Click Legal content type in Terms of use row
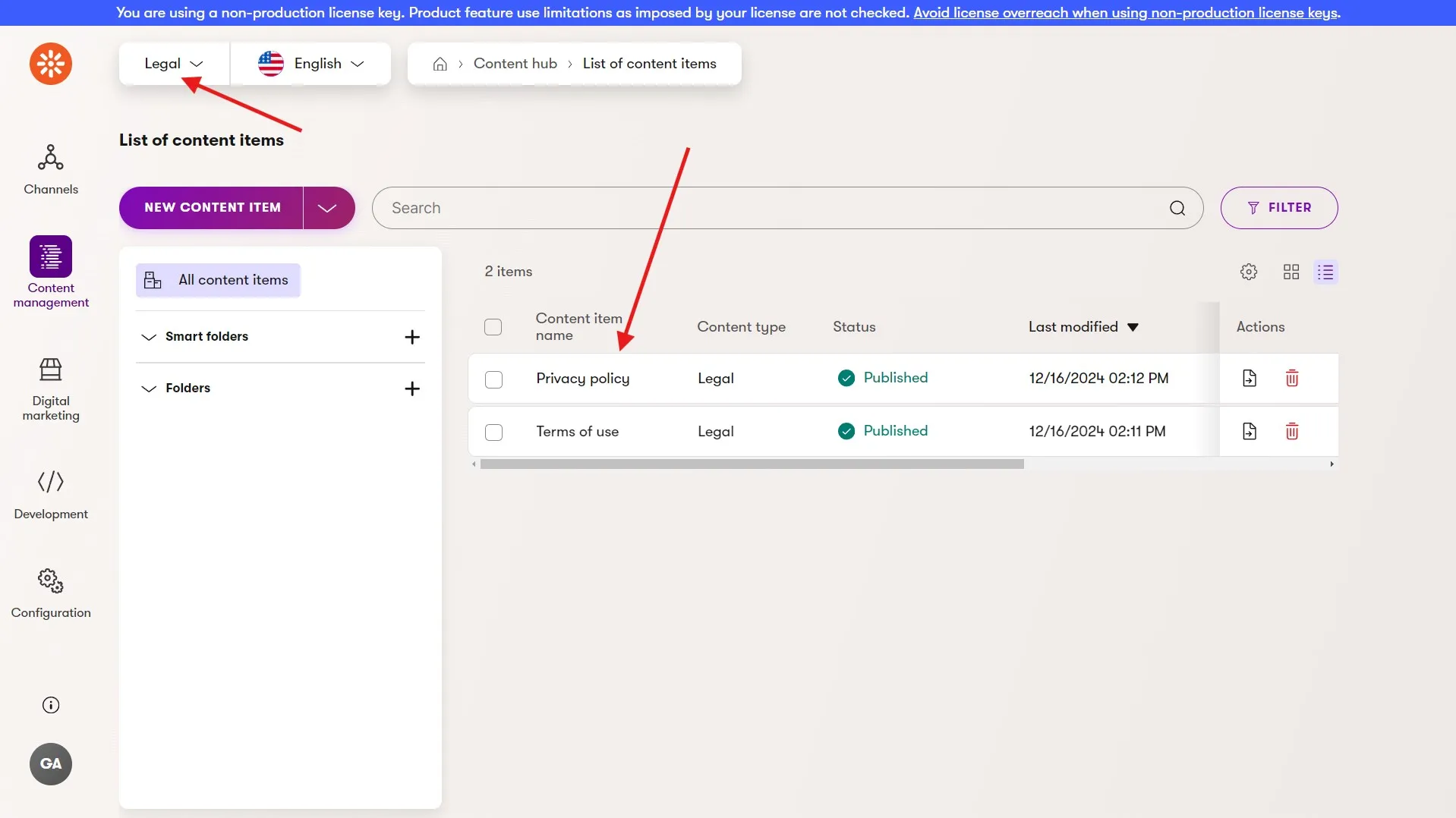Screen dimensions: 1456x818 tap(716, 431)
